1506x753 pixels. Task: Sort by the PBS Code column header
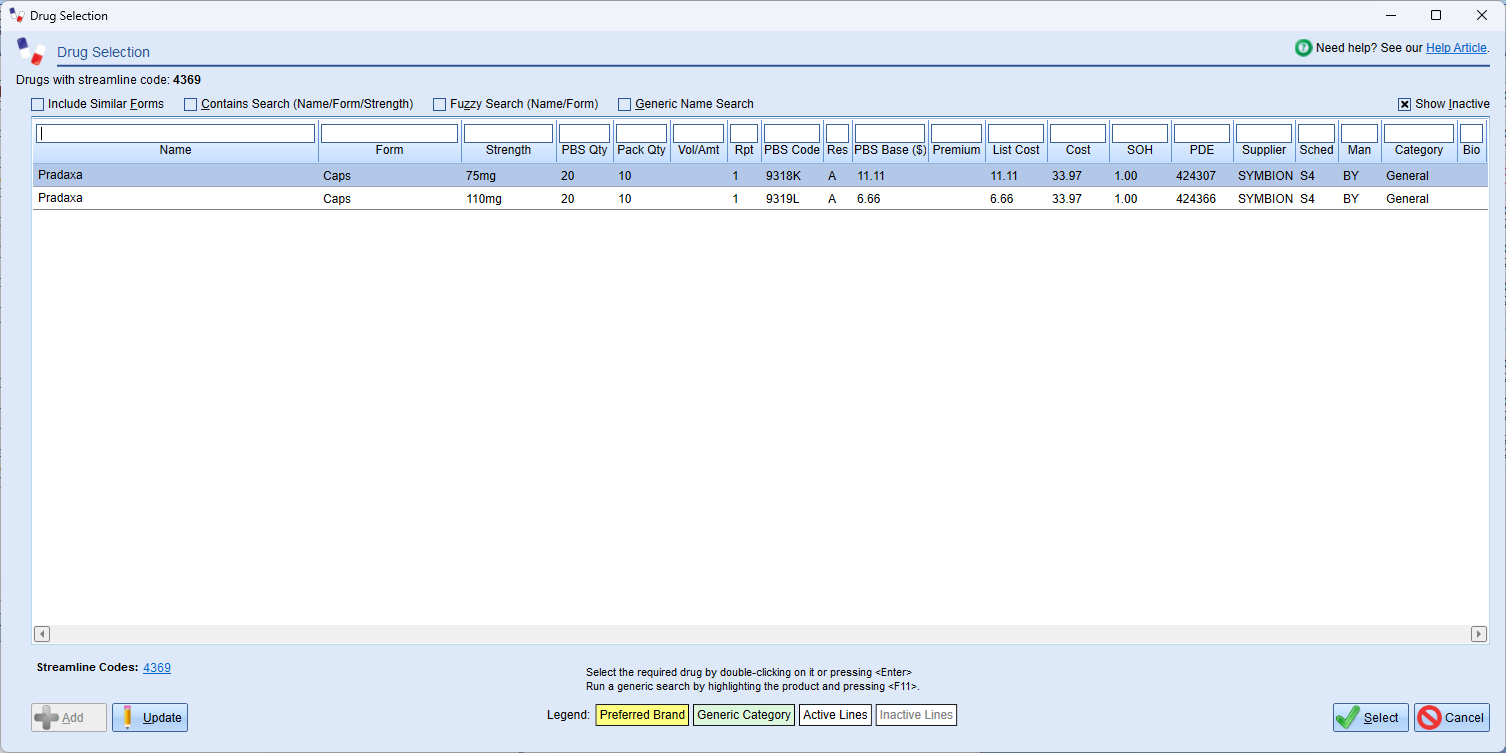(791, 150)
